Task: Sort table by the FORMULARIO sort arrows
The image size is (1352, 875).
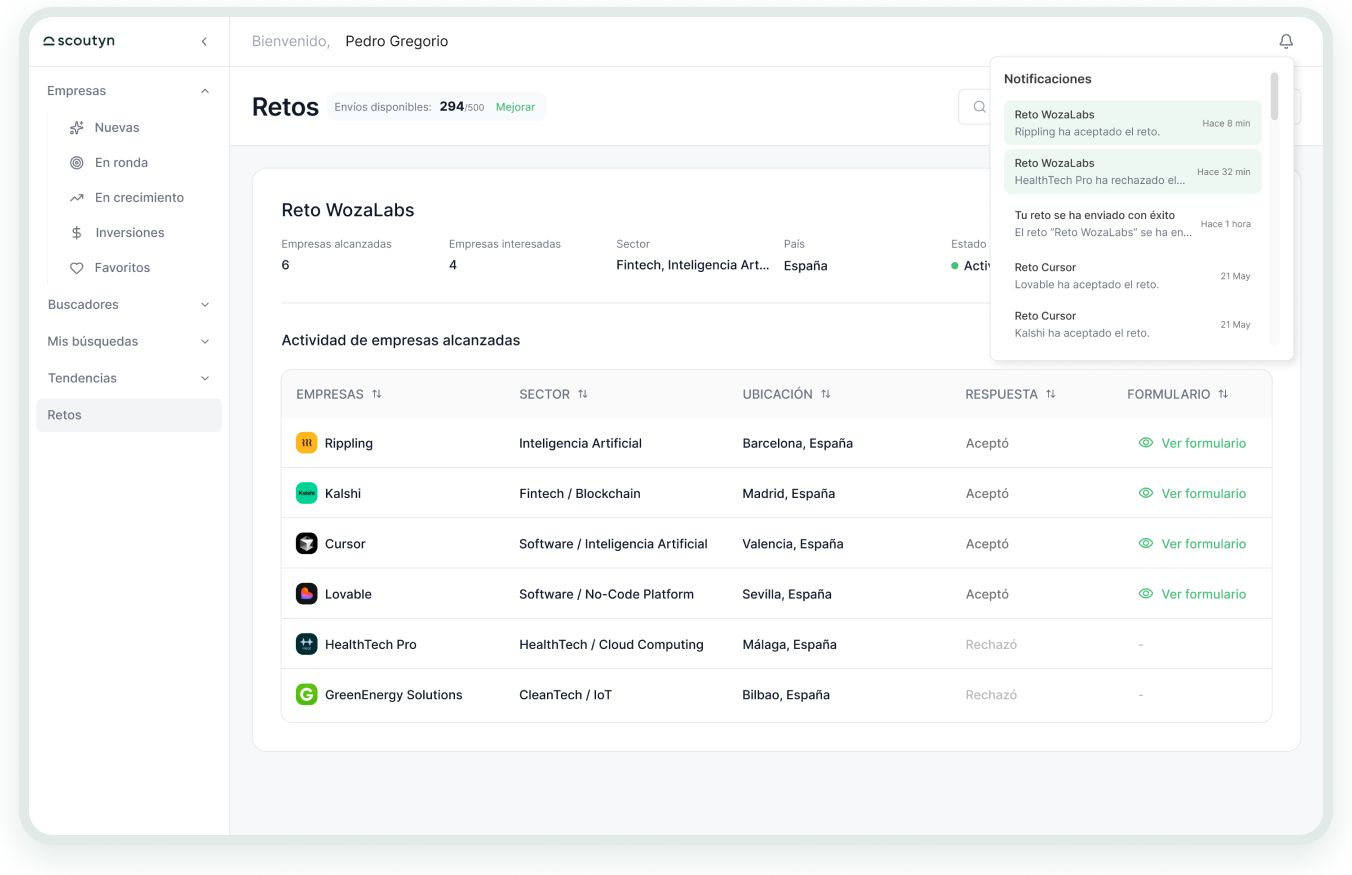Action: click(1223, 394)
